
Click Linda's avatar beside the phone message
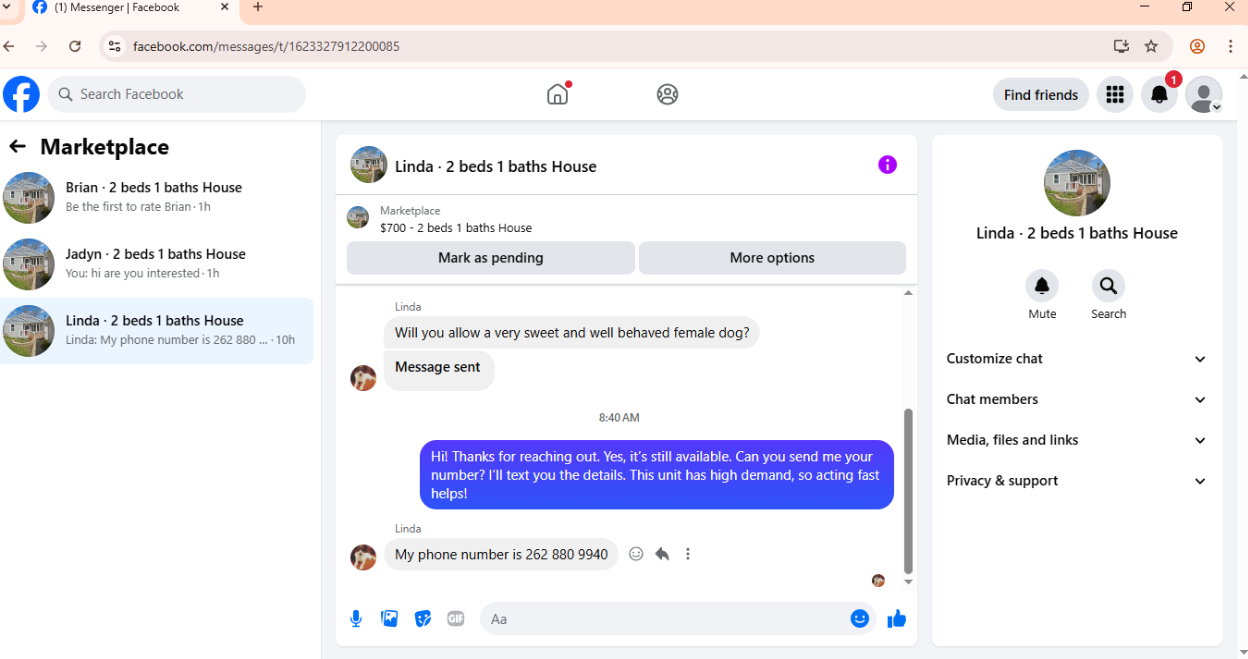363,557
